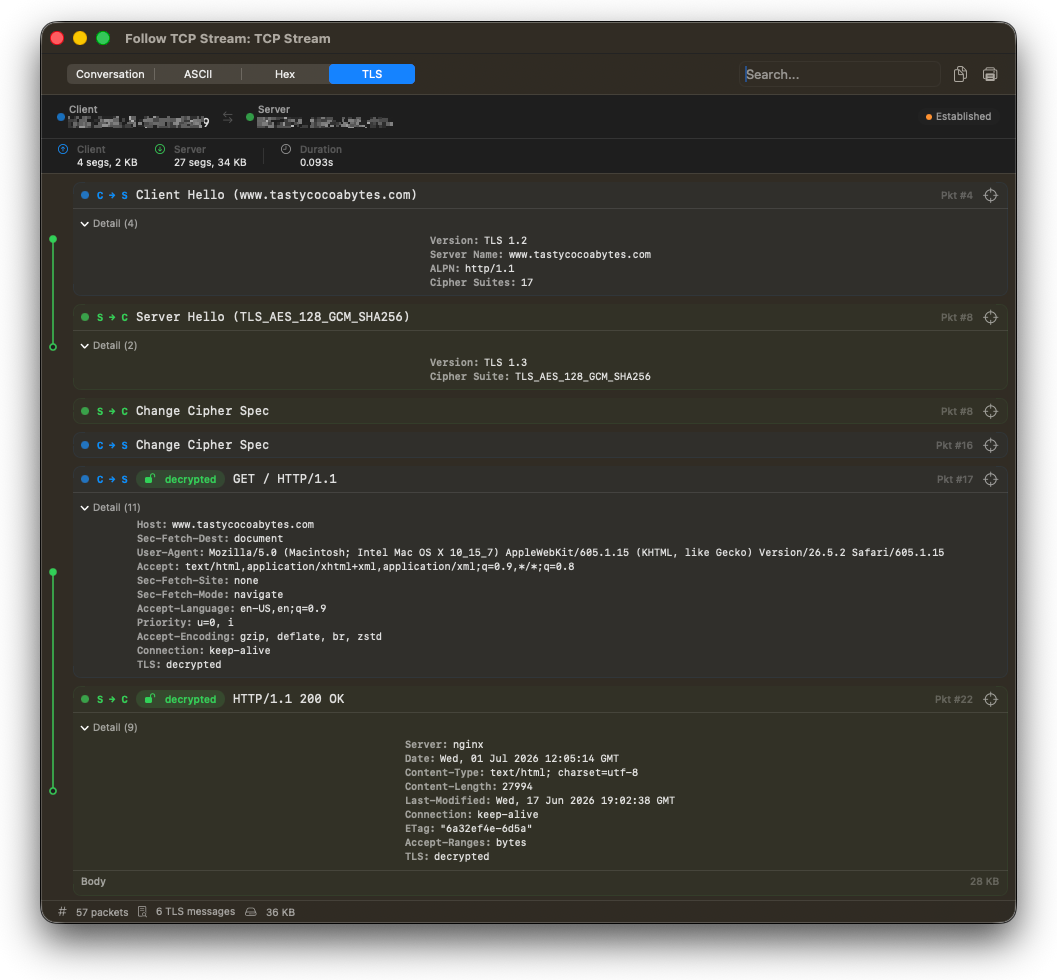Image resolution: width=1057 pixels, height=980 pixels.
Task: Click the User-Agent header line
Action: click(540, 553)
